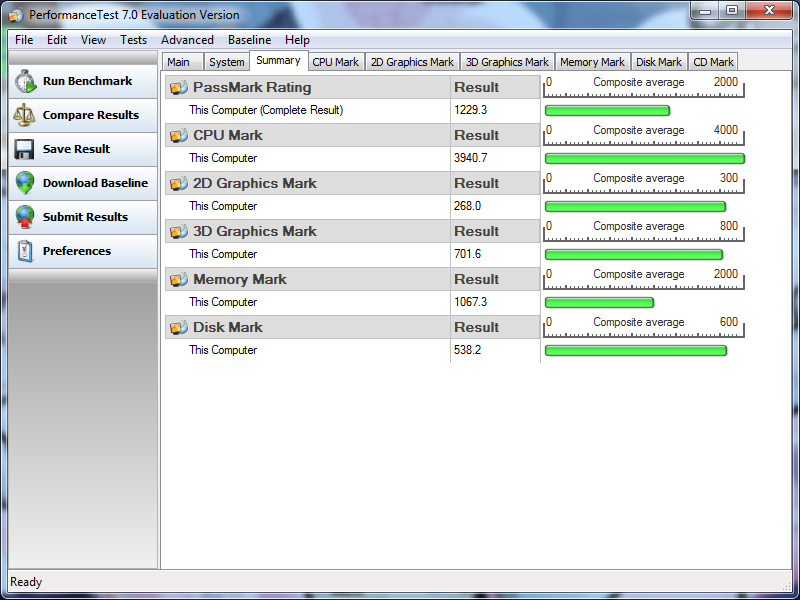Click the 2D Graphics composite average scale
The image size is (800, 600).
(x=643, y=183)
